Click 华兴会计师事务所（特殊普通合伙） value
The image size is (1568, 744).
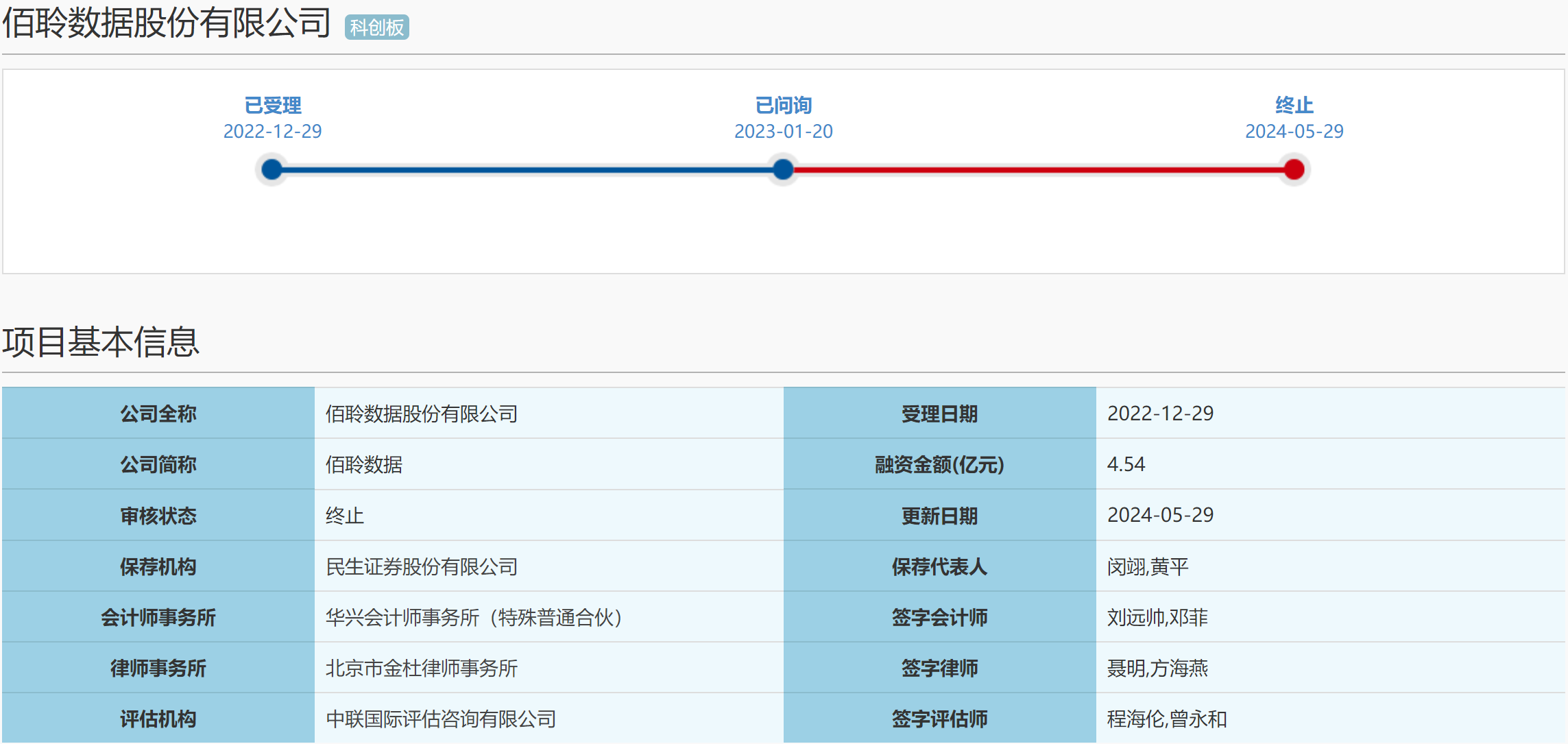click(x=476, y=617)
